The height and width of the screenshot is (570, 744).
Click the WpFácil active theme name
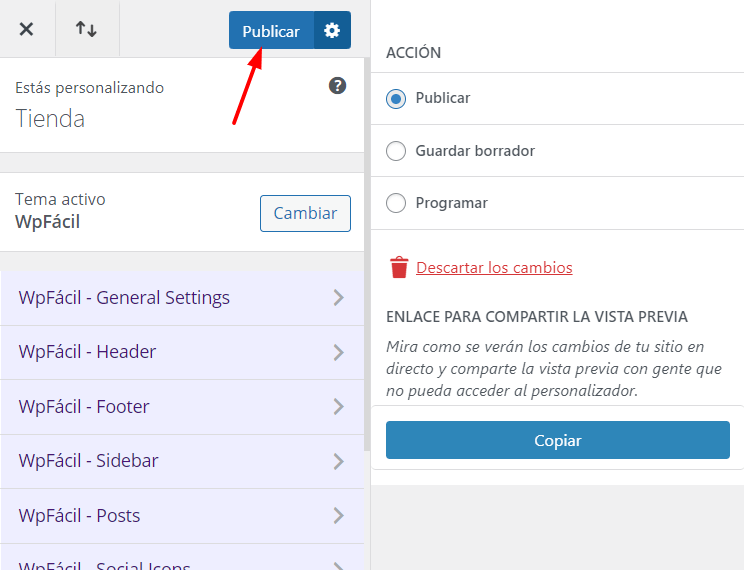click(x=47, y=222)
